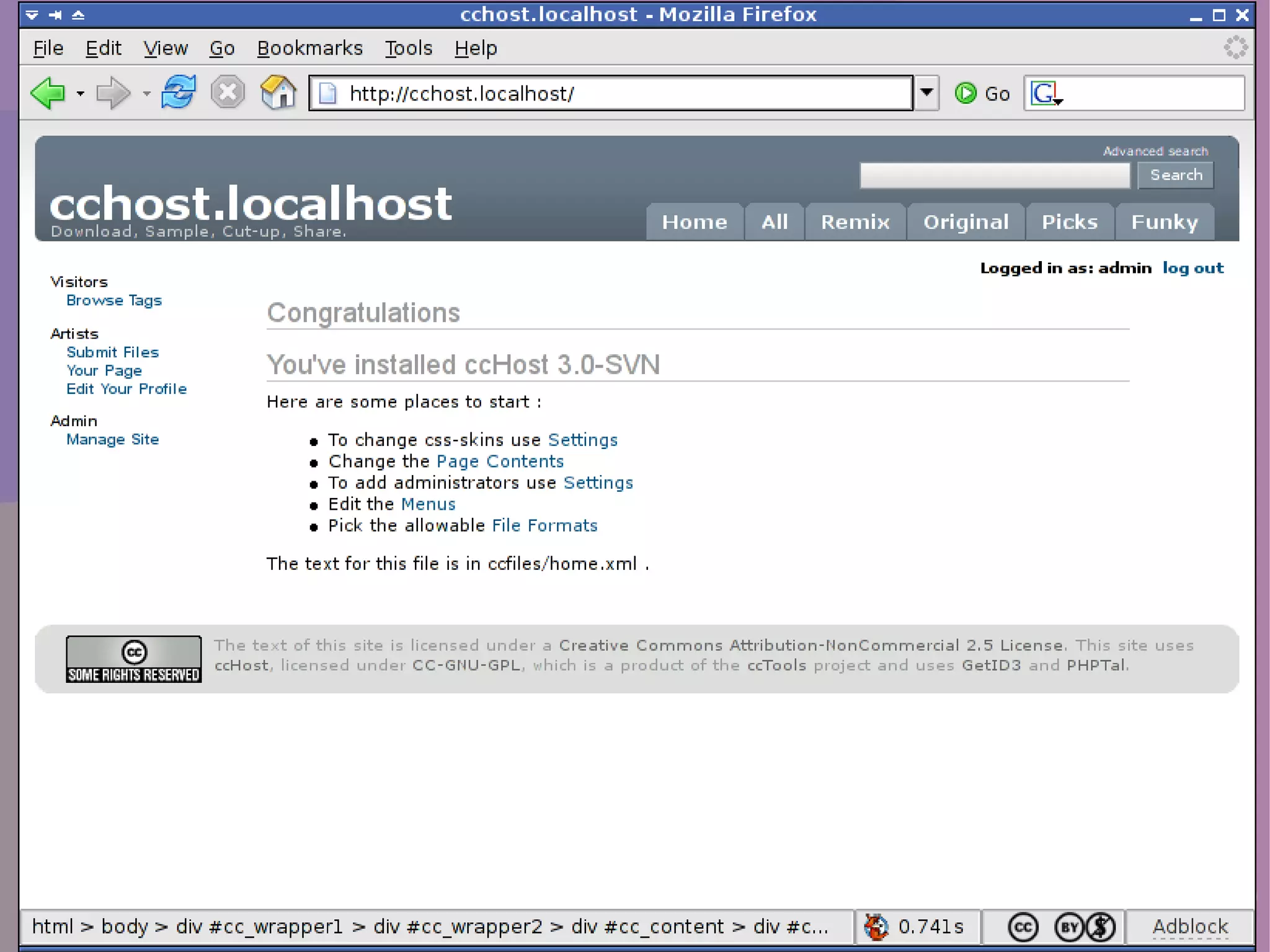The width and height of the screenshot is (1270, 952).
Task: Follow the Manage Site link
Action: (x=112, y=440)
